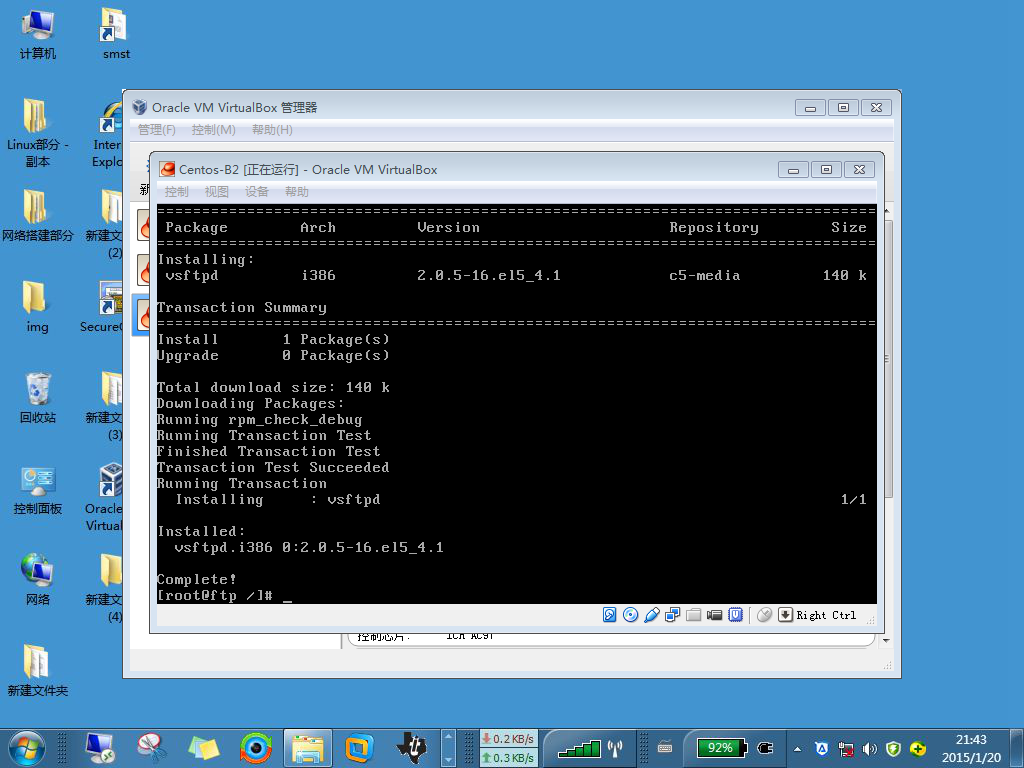Open the 帮助 menu in Centos-B2 window
Image resolution: width=1024 pixels, height=768 pixels.
[296, 191]
